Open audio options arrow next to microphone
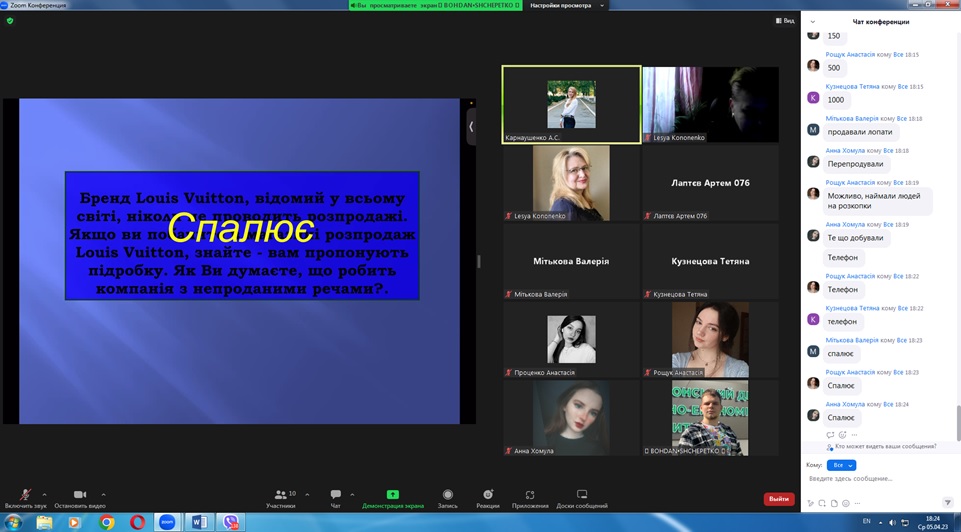This screenshot has height=532, width=961. [x=44, y=494]
